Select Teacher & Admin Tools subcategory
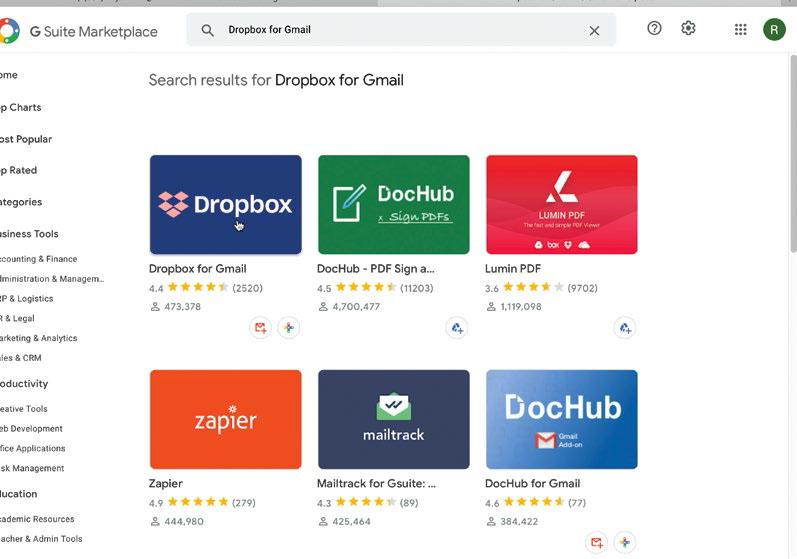Image resolution: width=797 pixels, height=559 pixels. coord(41,539)
